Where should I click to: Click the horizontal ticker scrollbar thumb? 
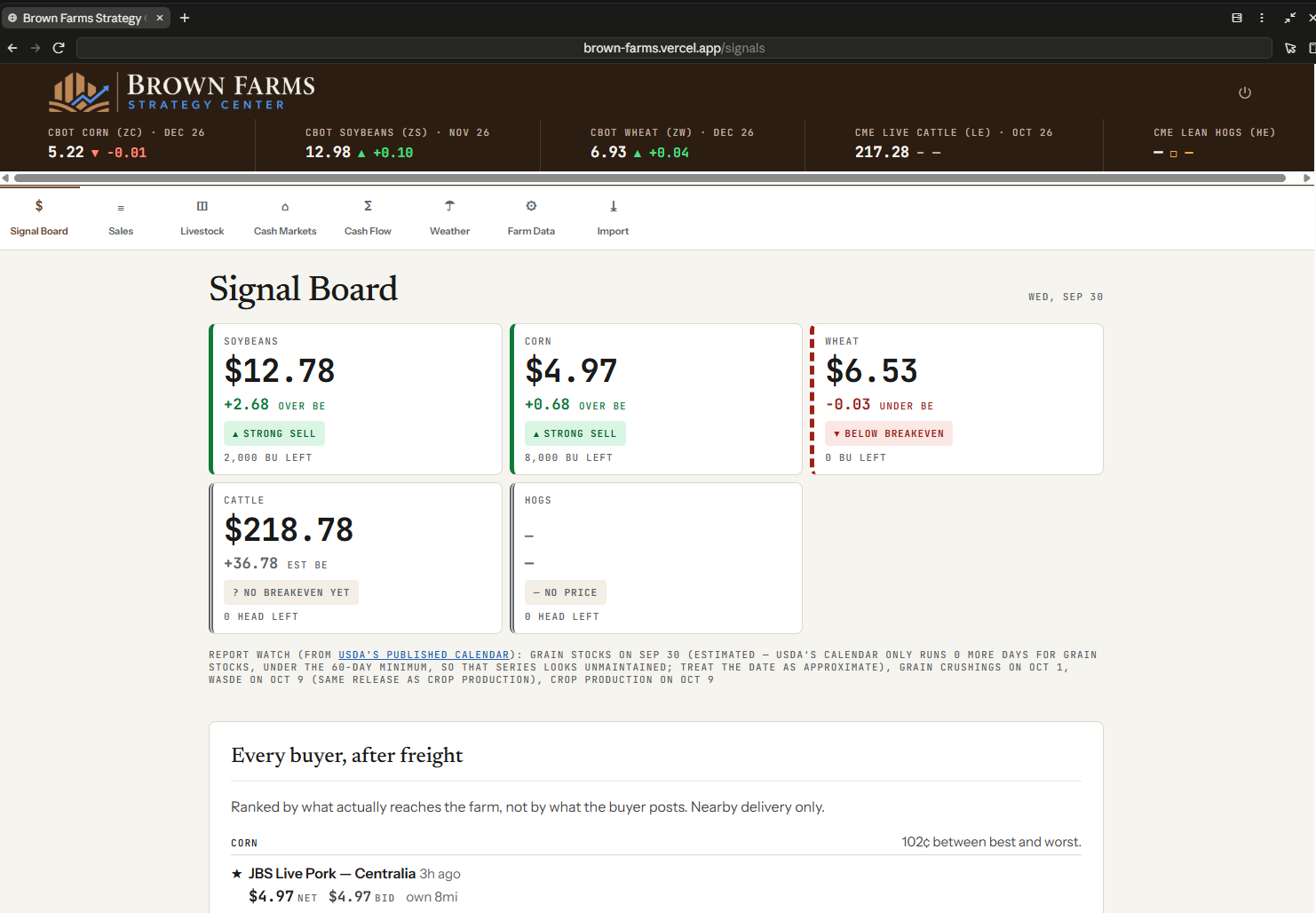650,178
